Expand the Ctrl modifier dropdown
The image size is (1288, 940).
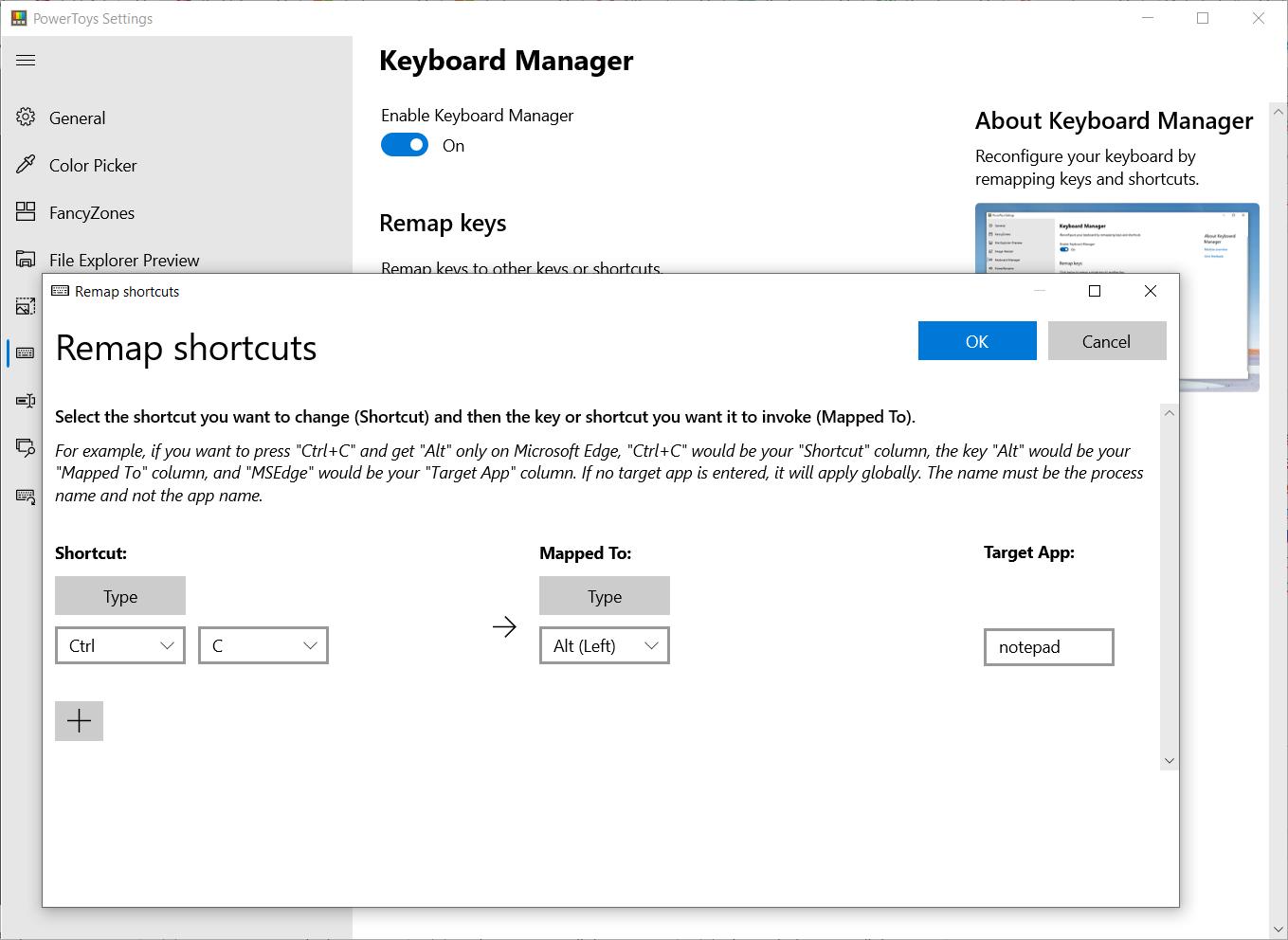120,645
